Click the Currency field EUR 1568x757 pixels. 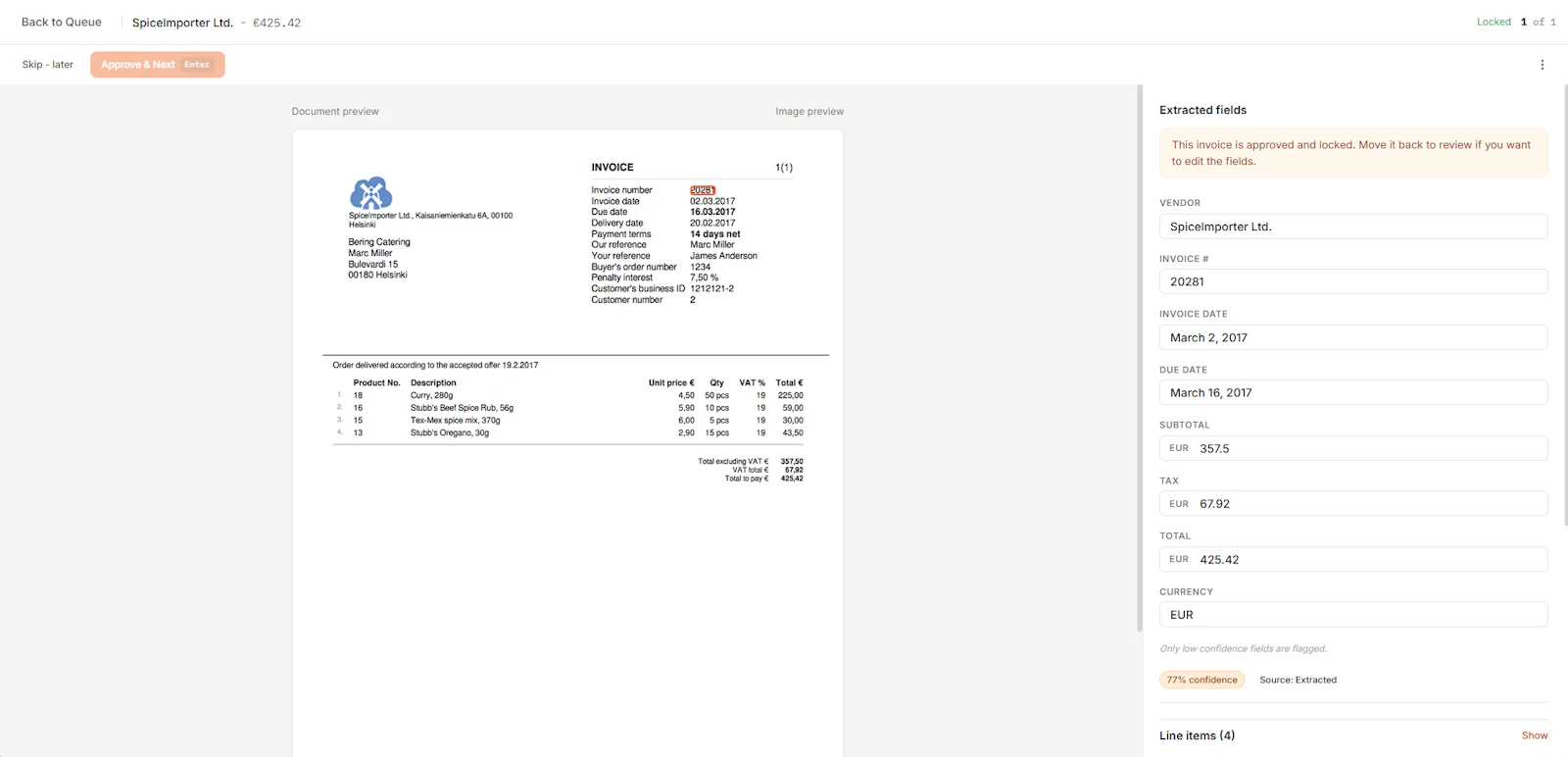pos(1353,615)
